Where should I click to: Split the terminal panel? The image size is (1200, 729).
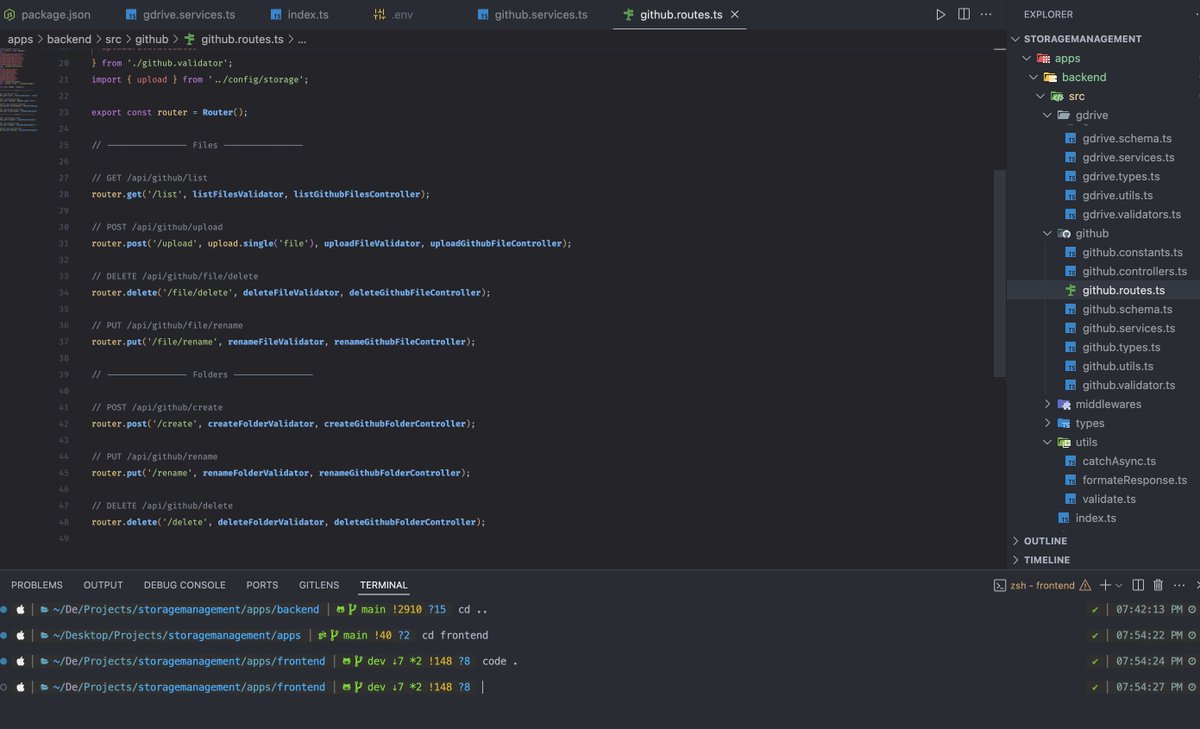pyautogui.click(x=1138, y=585)
